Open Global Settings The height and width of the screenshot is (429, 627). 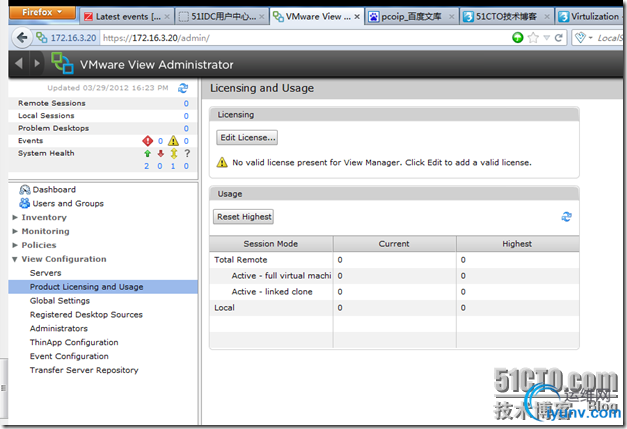[60, 301]
